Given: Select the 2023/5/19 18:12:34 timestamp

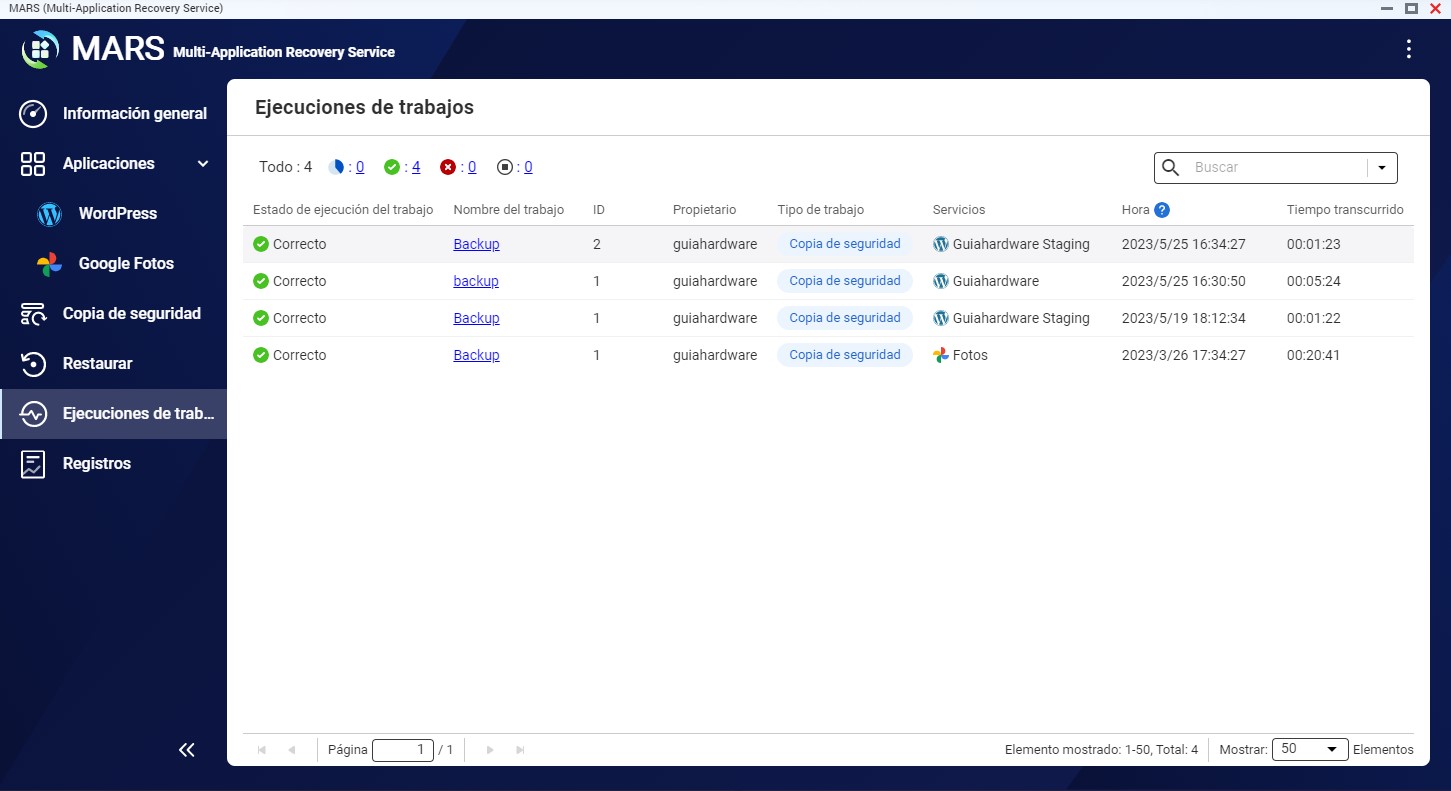Looking at the screenshot, I should coord(1184,318).
